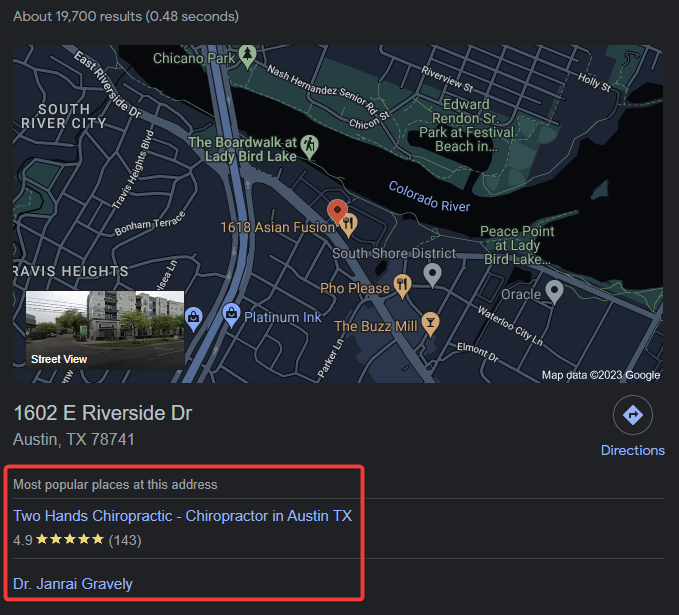Click South Shore District gray pin
The image size is (679, 615).
click(x=432, y=275)
